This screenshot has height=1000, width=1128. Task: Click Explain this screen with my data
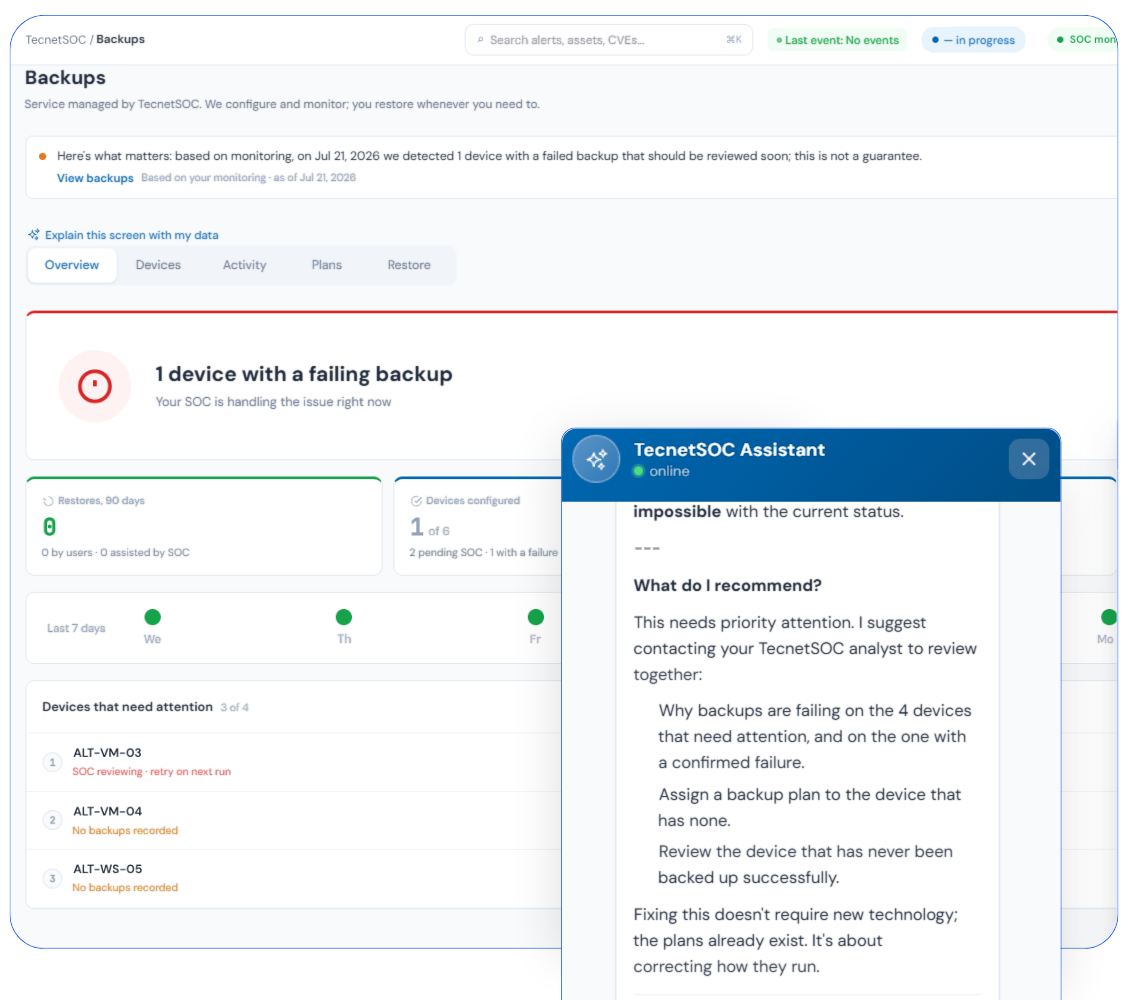[132, 235]
